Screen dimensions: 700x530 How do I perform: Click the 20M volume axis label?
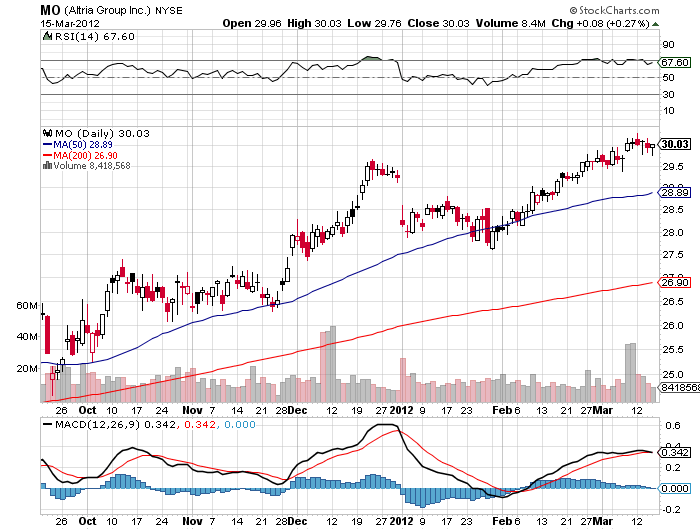point(27,369)
